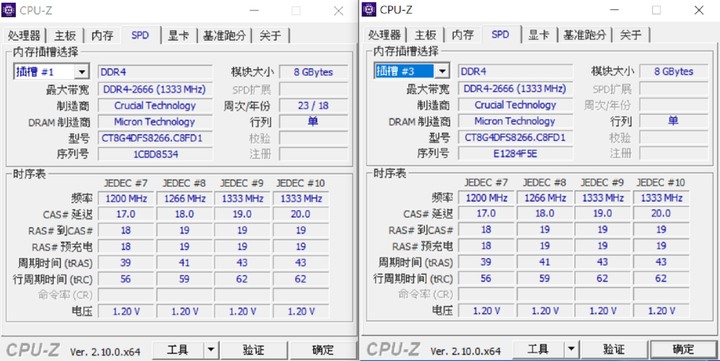Go to the 显卡 tab in right window
This screenshot has width=720, height=361.
[539, 35]
